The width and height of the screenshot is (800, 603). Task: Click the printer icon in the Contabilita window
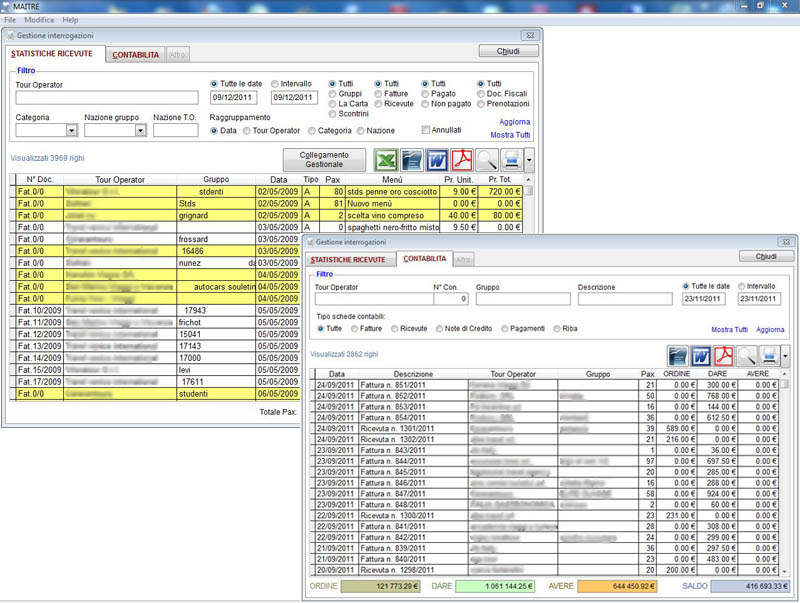tap(768, 355)
